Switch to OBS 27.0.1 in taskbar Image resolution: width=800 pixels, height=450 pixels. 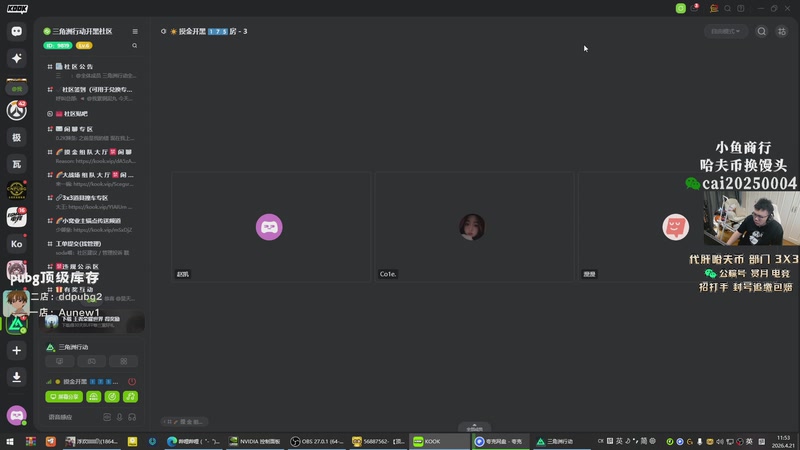[x=318, y=442]
